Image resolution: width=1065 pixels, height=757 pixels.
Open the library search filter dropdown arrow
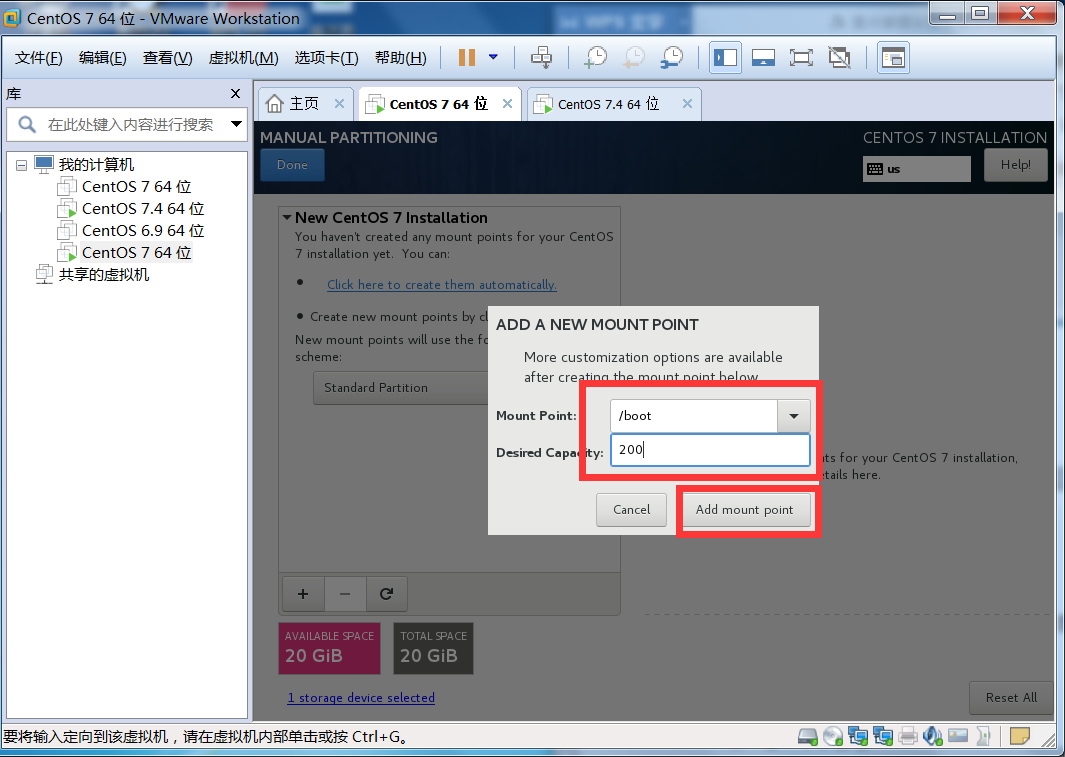pos(236,124)
